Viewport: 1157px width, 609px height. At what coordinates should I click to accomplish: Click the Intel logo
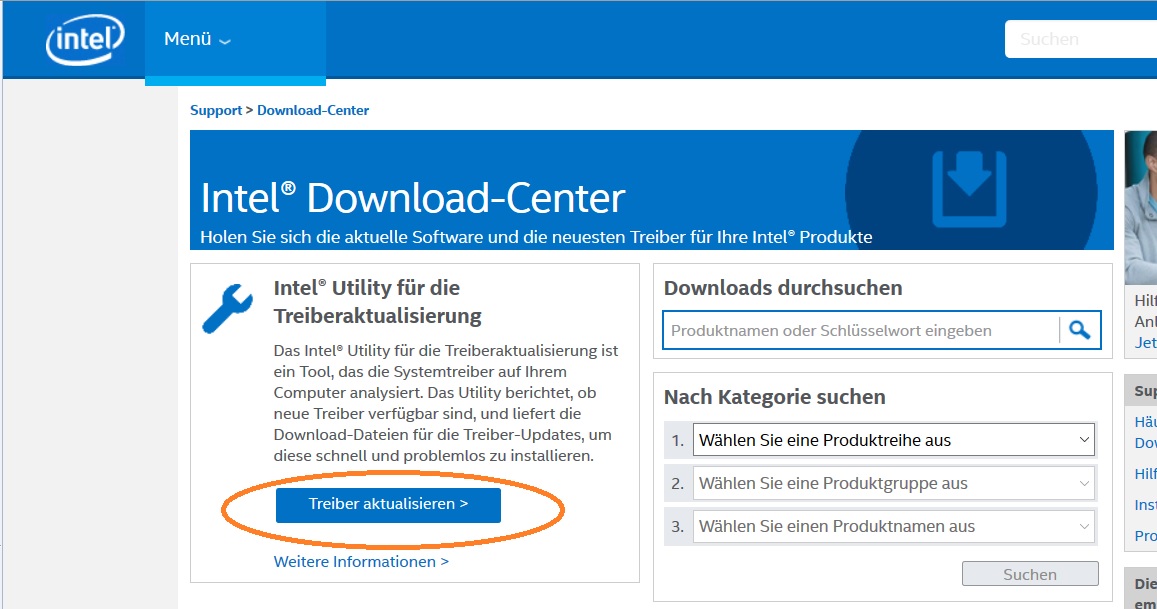(x=85, y=40)
